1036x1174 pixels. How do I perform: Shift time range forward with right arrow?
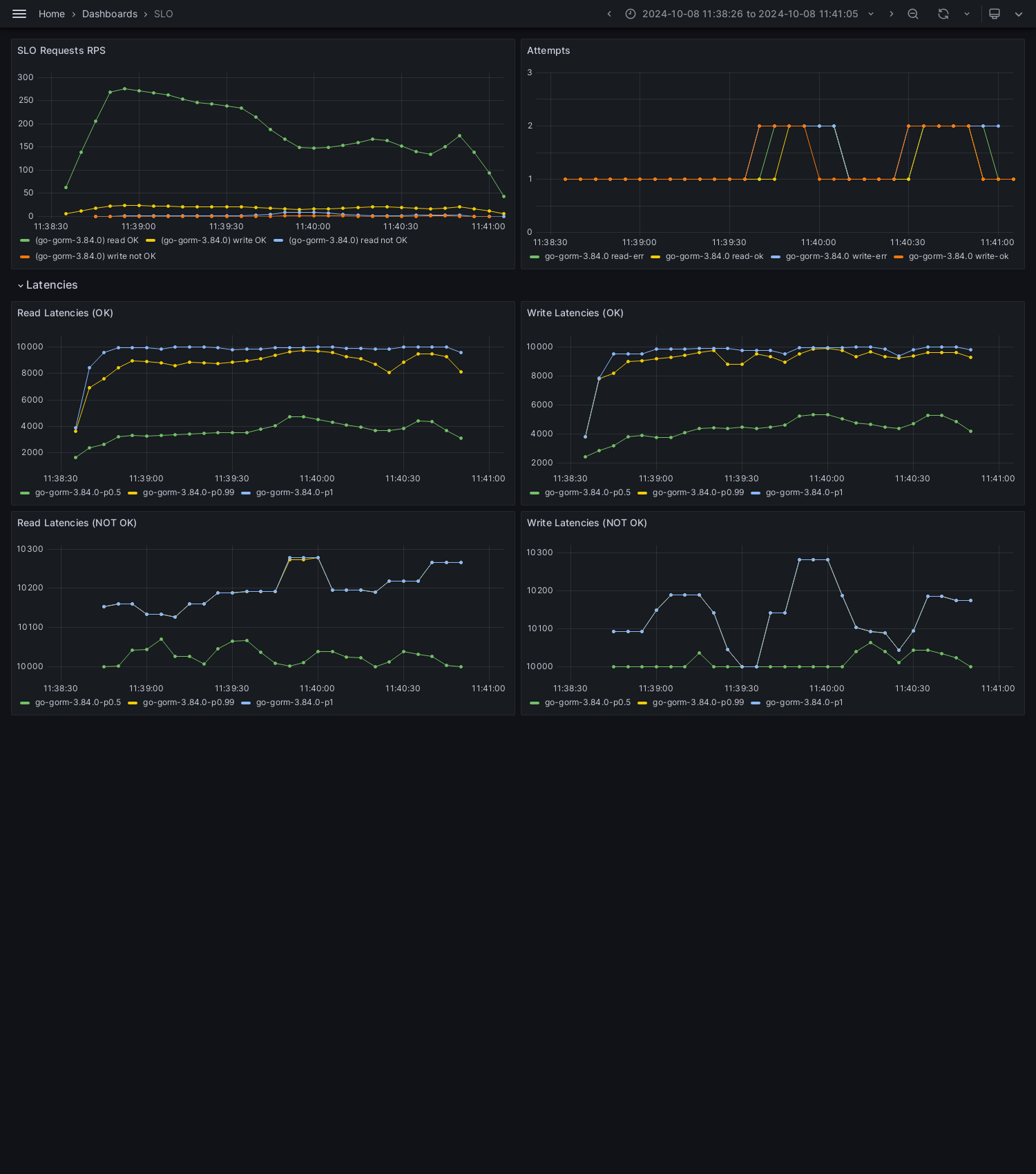tap(891, 14)
